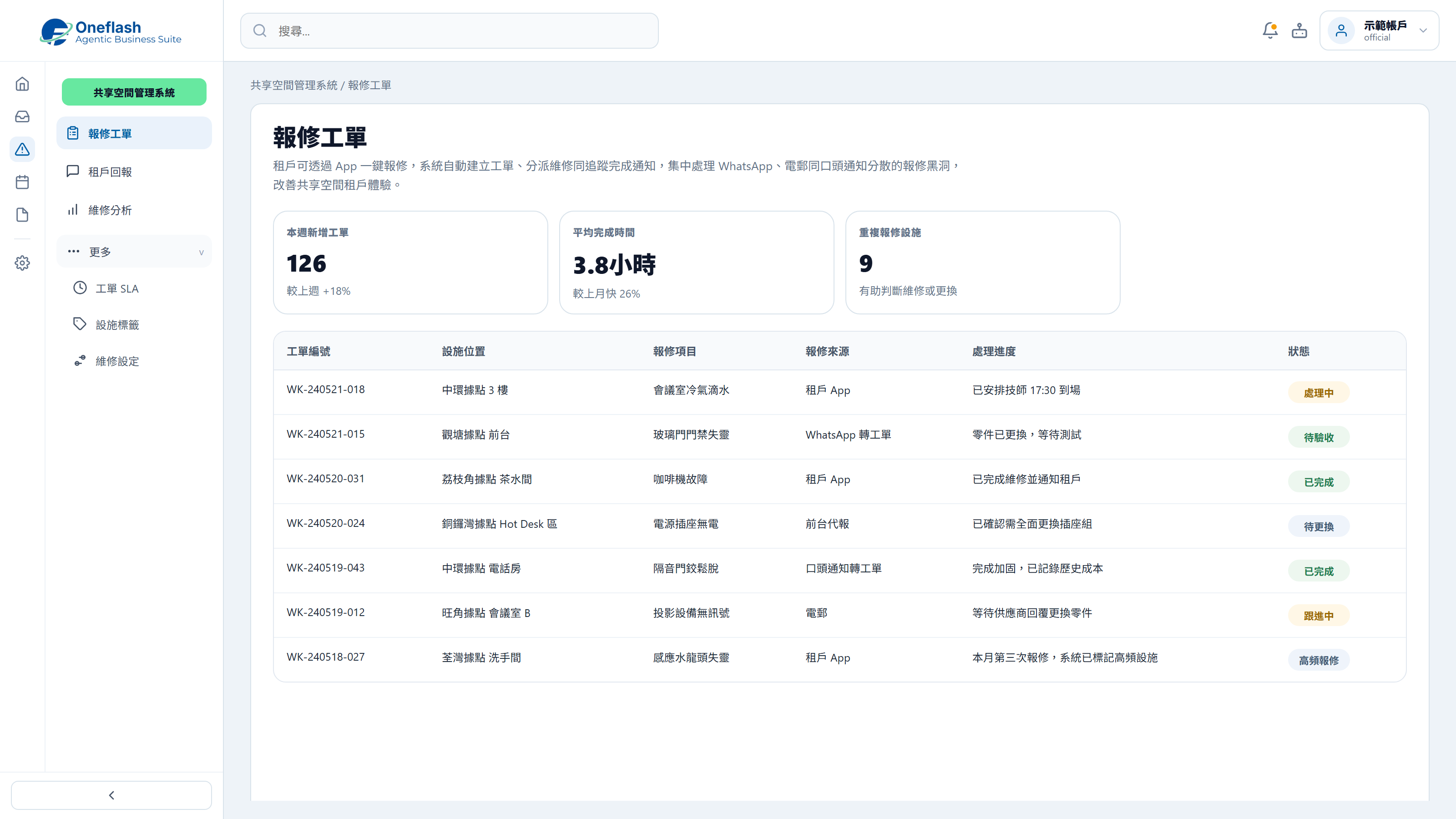
Task: Click the 高頻報修 status badge
Action: click(x=1319, y=660)
